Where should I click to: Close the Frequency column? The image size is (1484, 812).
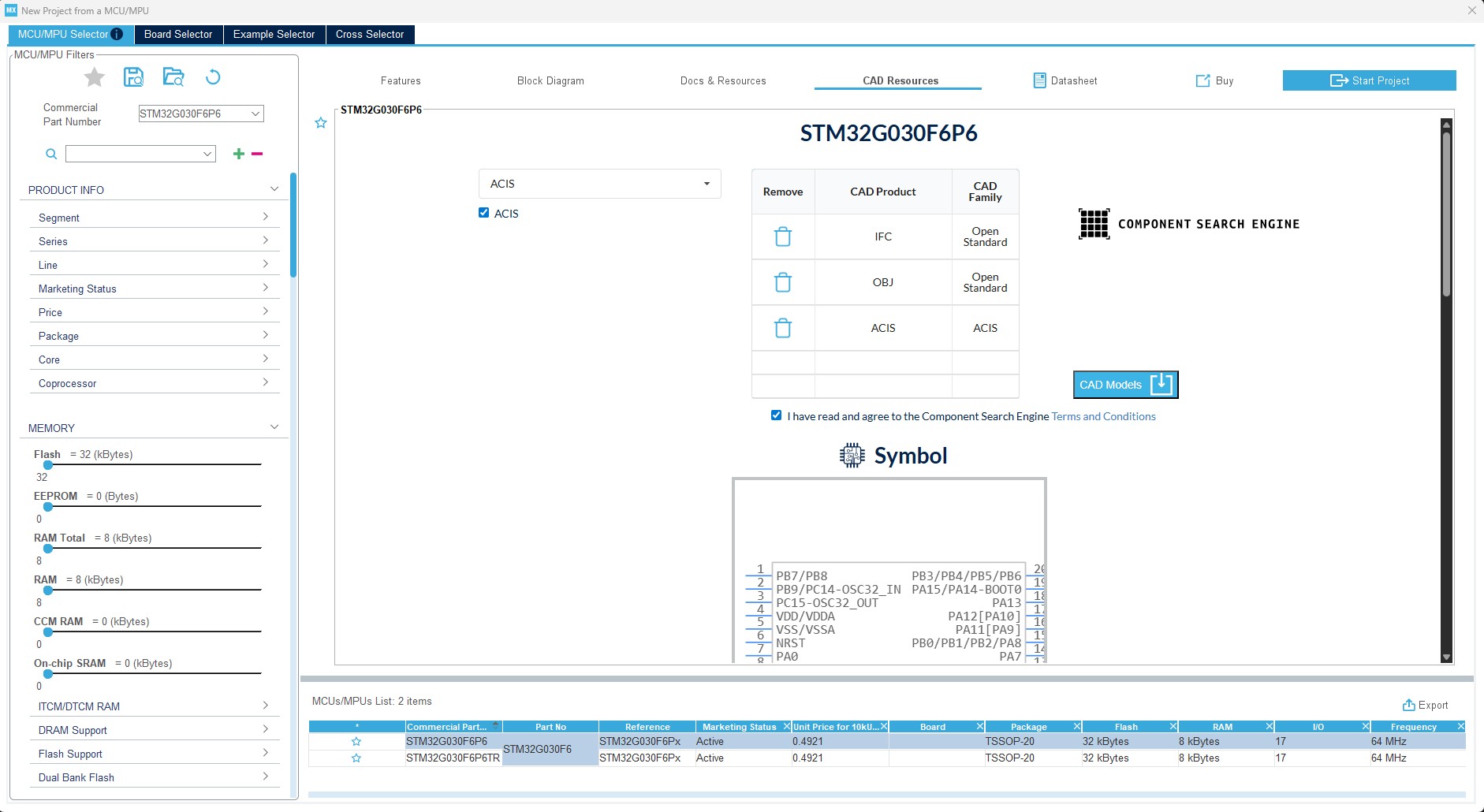tap(1461, 727)
